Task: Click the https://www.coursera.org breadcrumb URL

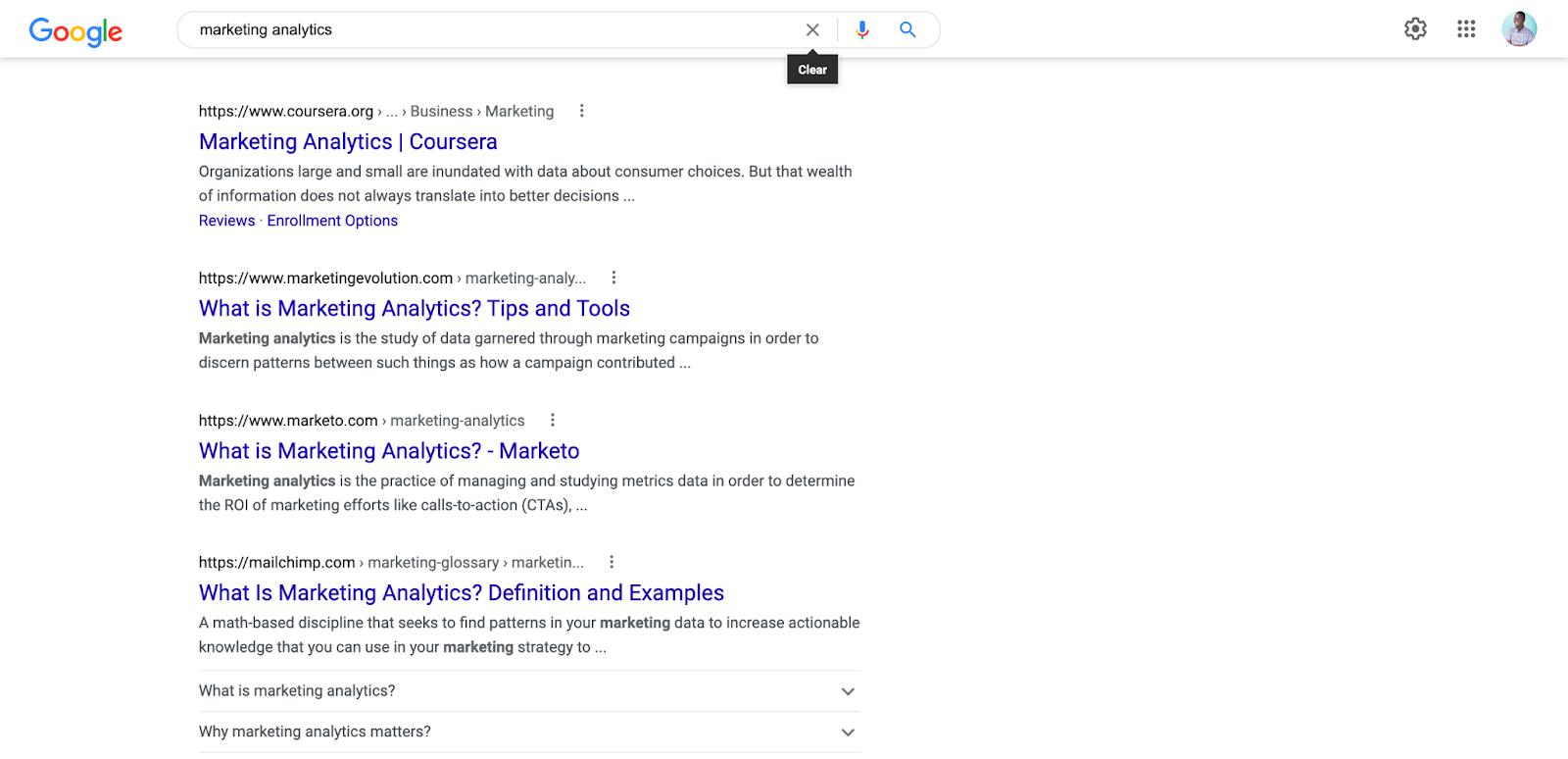Action: tap(286, 112)
